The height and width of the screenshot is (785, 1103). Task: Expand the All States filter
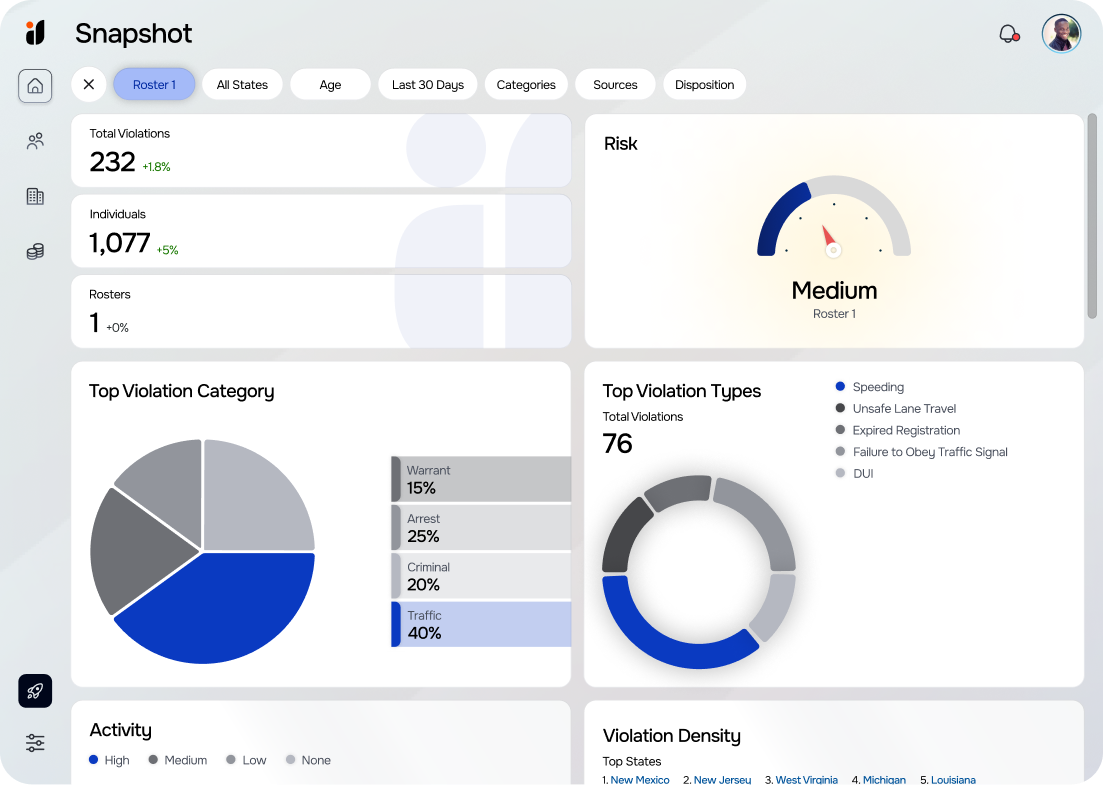tap(242, 85)
